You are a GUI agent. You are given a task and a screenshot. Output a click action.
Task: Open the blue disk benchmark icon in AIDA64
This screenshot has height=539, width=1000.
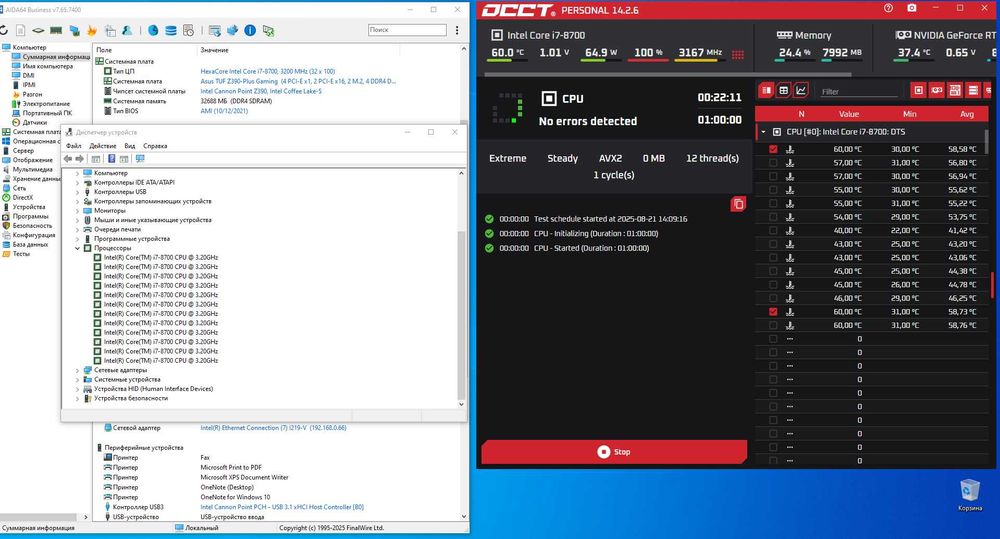[x=153, y=30]
